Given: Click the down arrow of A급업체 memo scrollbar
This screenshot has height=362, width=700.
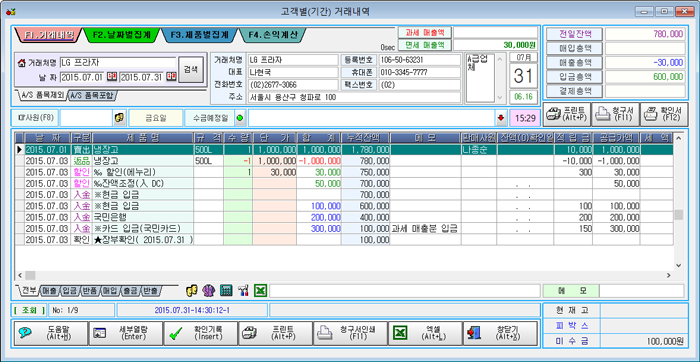Looking at the screenshot, I should pyautogui.click(x=500, y=97).
